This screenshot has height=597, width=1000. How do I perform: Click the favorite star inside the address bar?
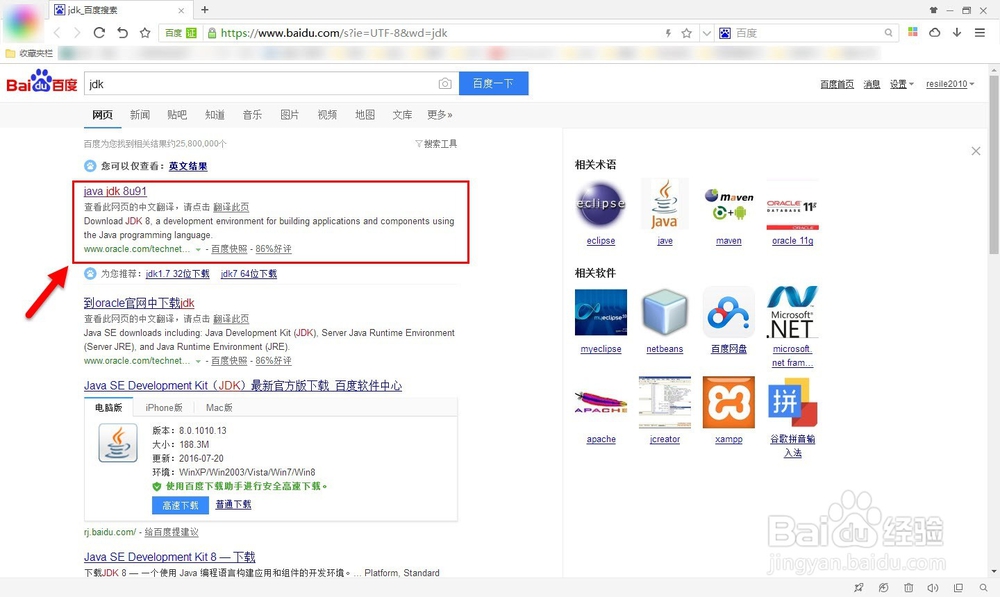[686, 33]
